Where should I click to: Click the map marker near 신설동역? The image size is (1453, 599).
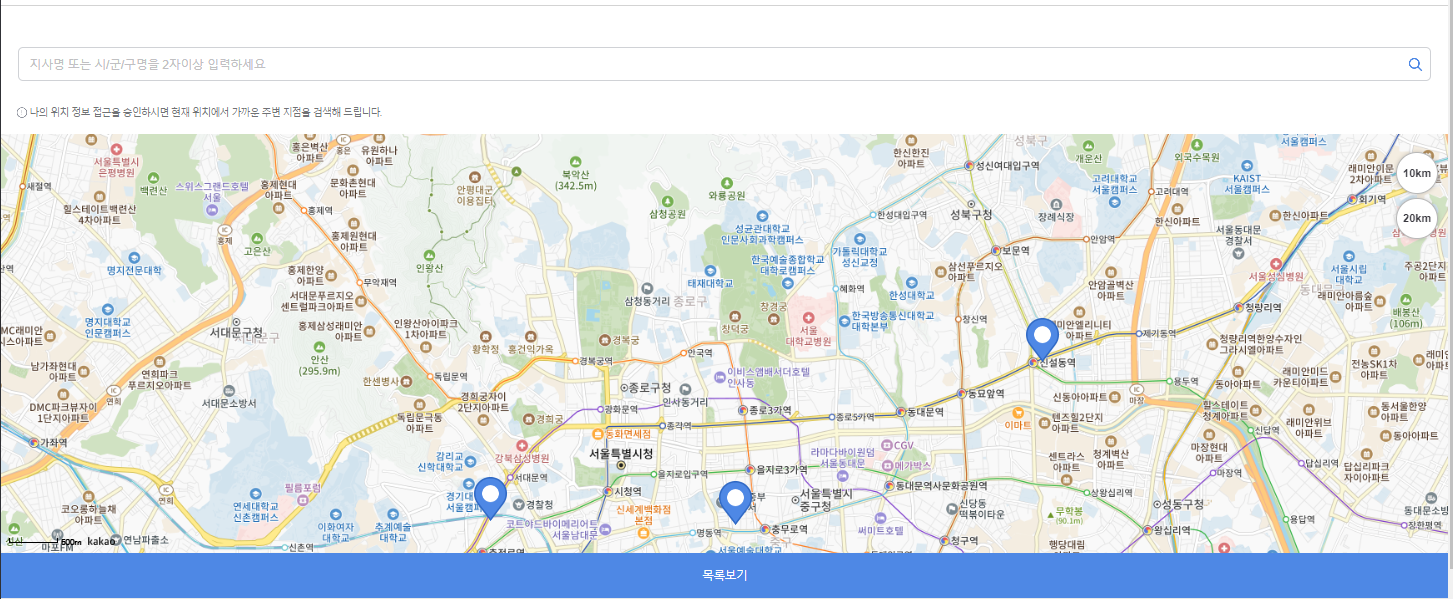point(1043,339)
